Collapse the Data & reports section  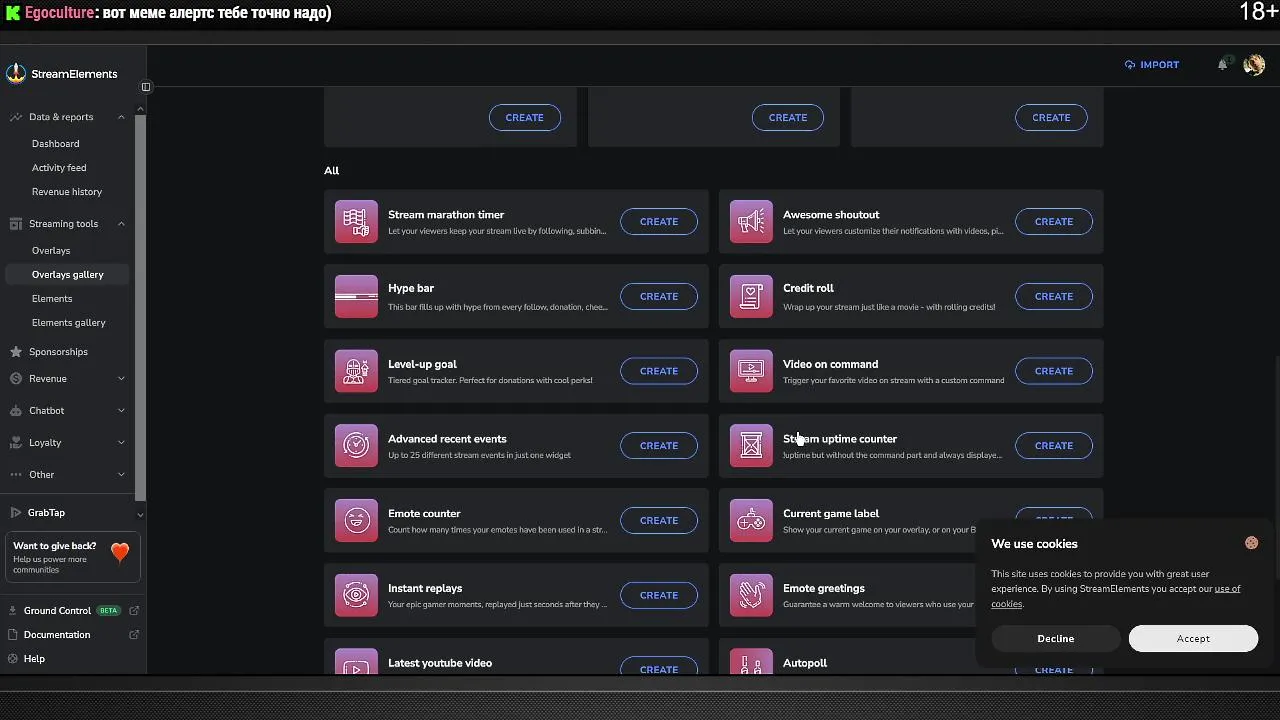point(121,117)
